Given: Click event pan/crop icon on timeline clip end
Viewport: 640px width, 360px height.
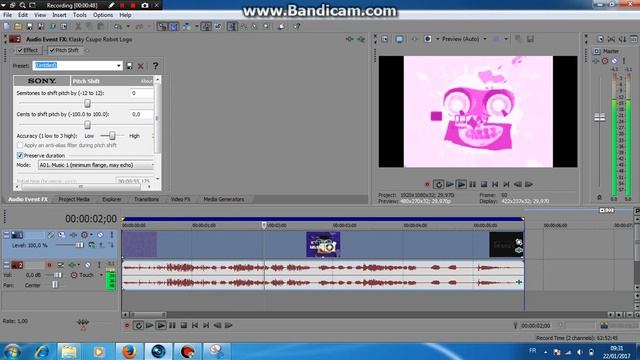Looking at the screenshot, I should pos(519,242).
